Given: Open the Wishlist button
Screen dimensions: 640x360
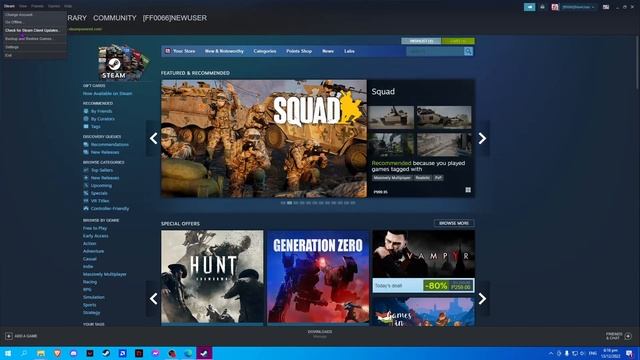Looking at the screenshot, I should pos(421,41).
